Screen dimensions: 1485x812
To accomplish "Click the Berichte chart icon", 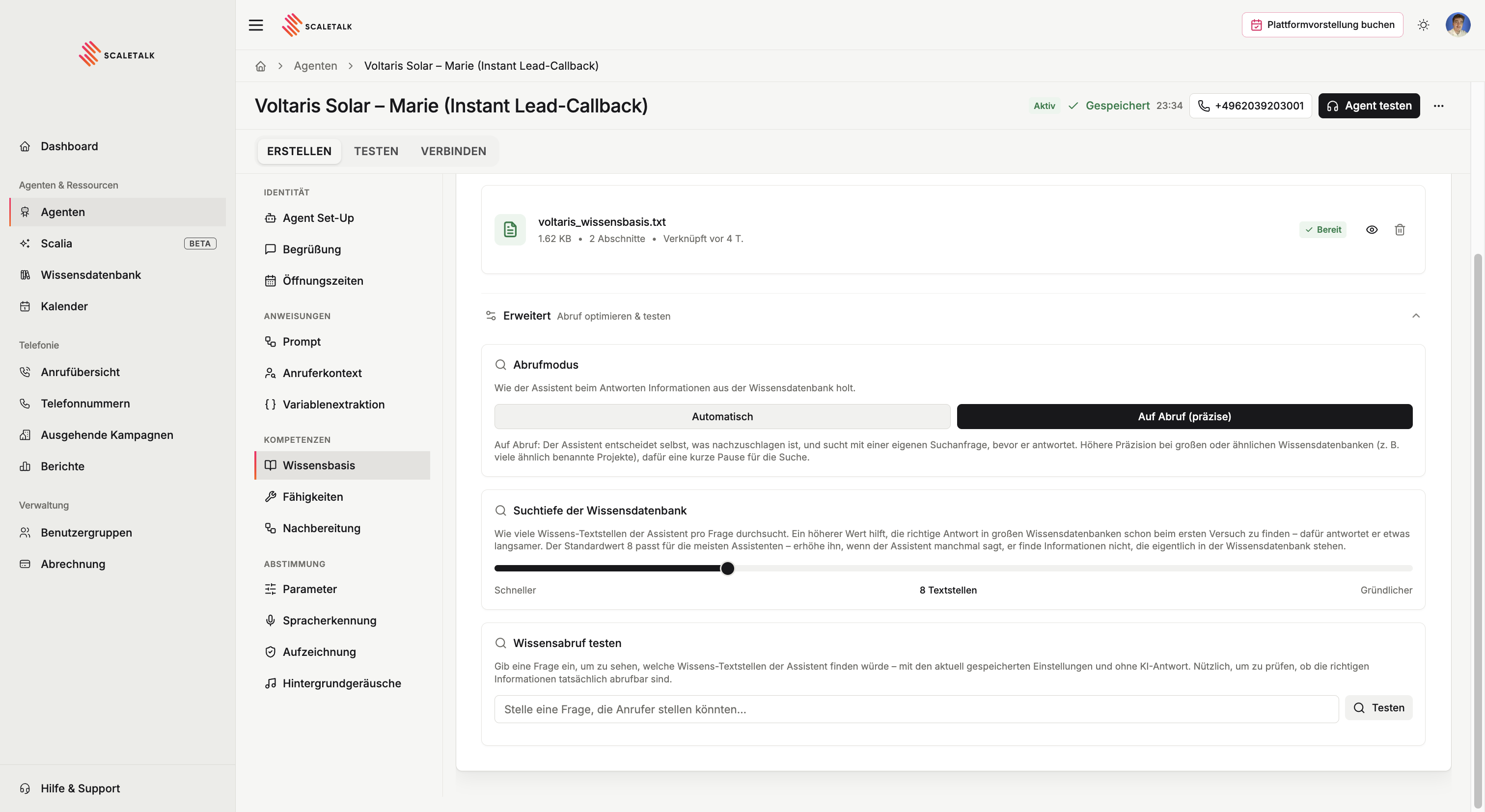I will click(x=25, y=466).
